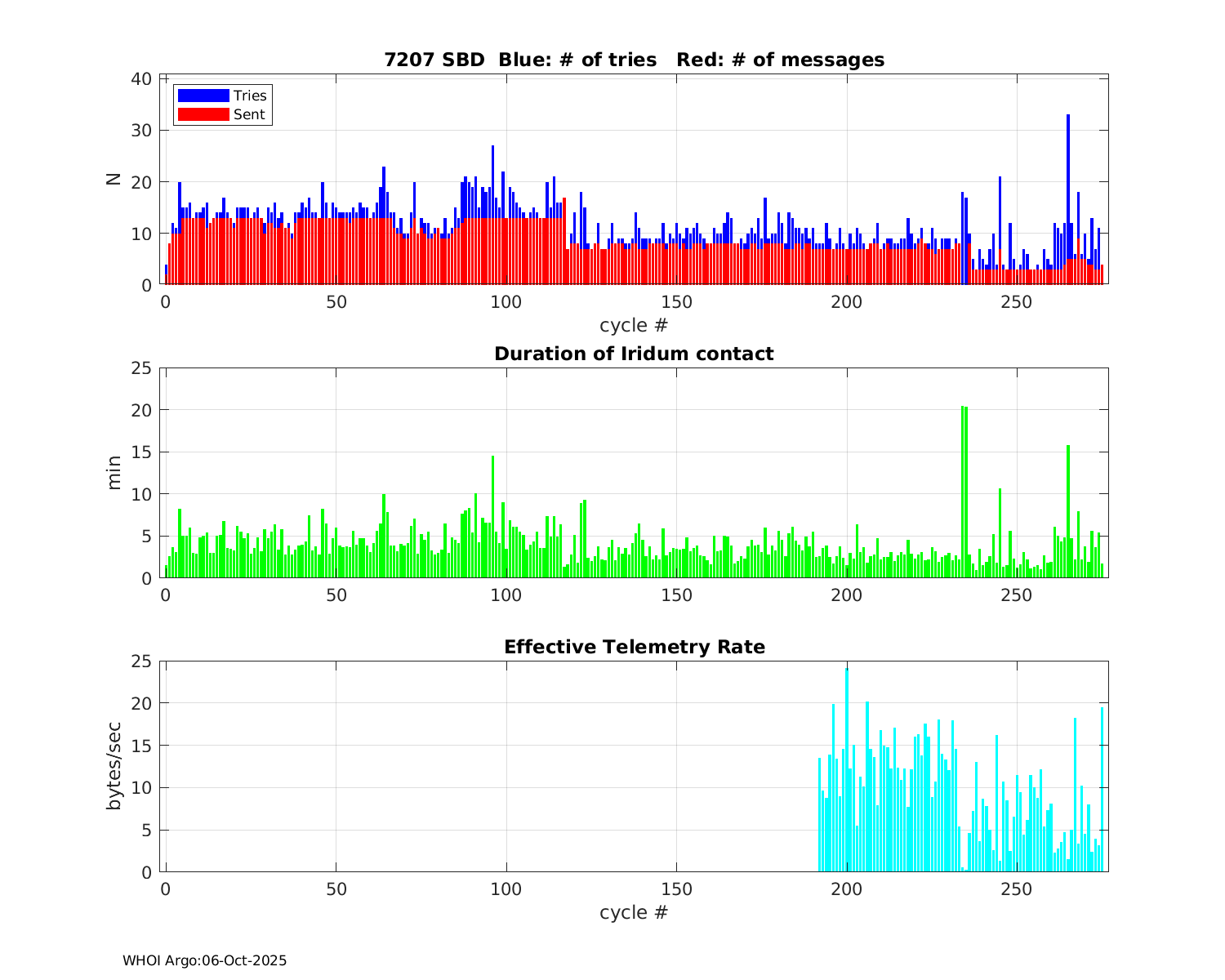Click the '150' x-axis tick of bottom plot
The height and width of the screenshot is (980, 1225).
click(x=676, y=889)
